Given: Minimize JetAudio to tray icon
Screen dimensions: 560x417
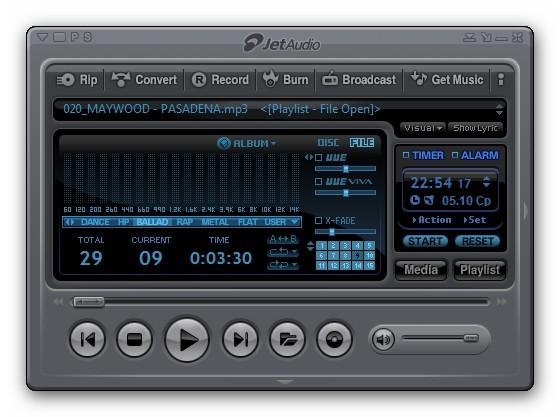Looking at the screenshot, I should [469, 37].
